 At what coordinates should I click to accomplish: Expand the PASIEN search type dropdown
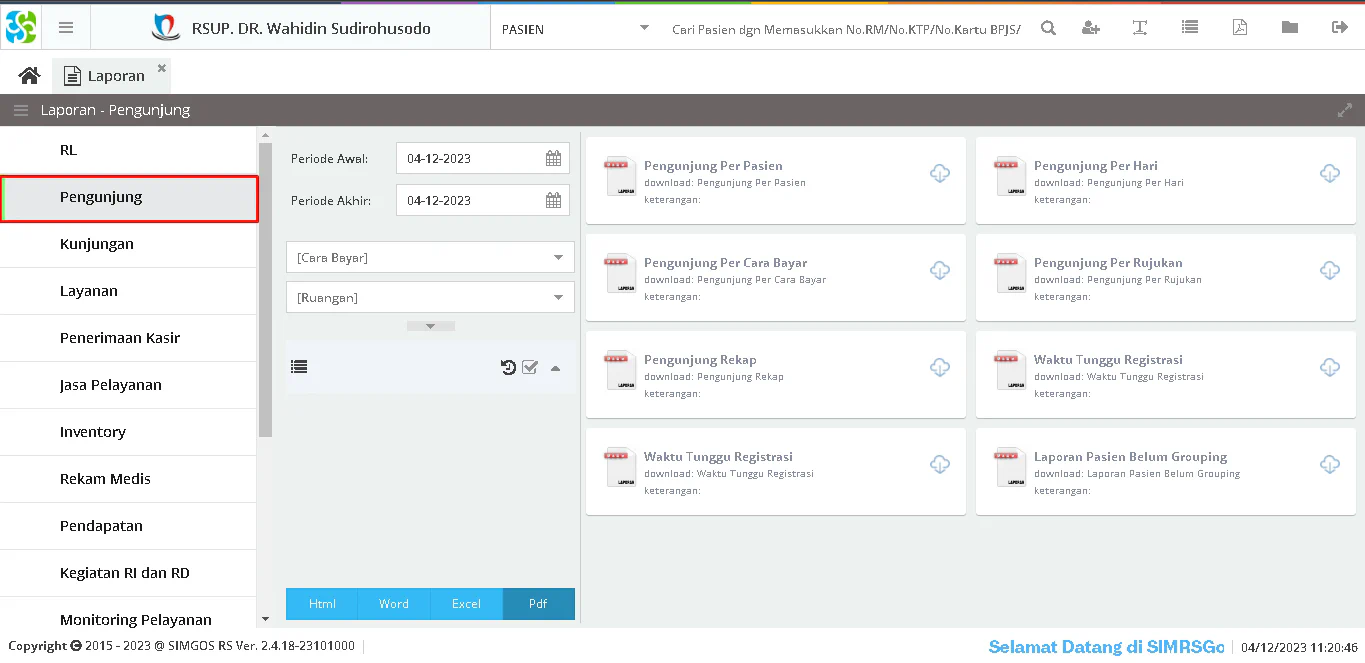click(x=644, y=28)
